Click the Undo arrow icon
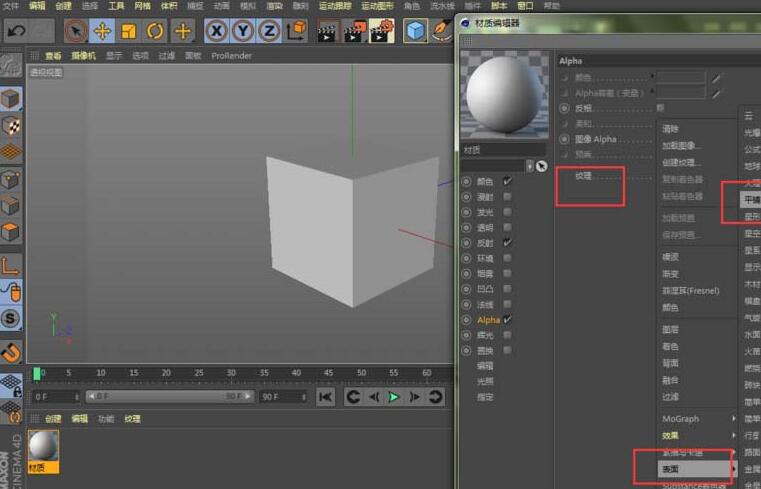The image size is (761, 489). (x=17, y=31)
